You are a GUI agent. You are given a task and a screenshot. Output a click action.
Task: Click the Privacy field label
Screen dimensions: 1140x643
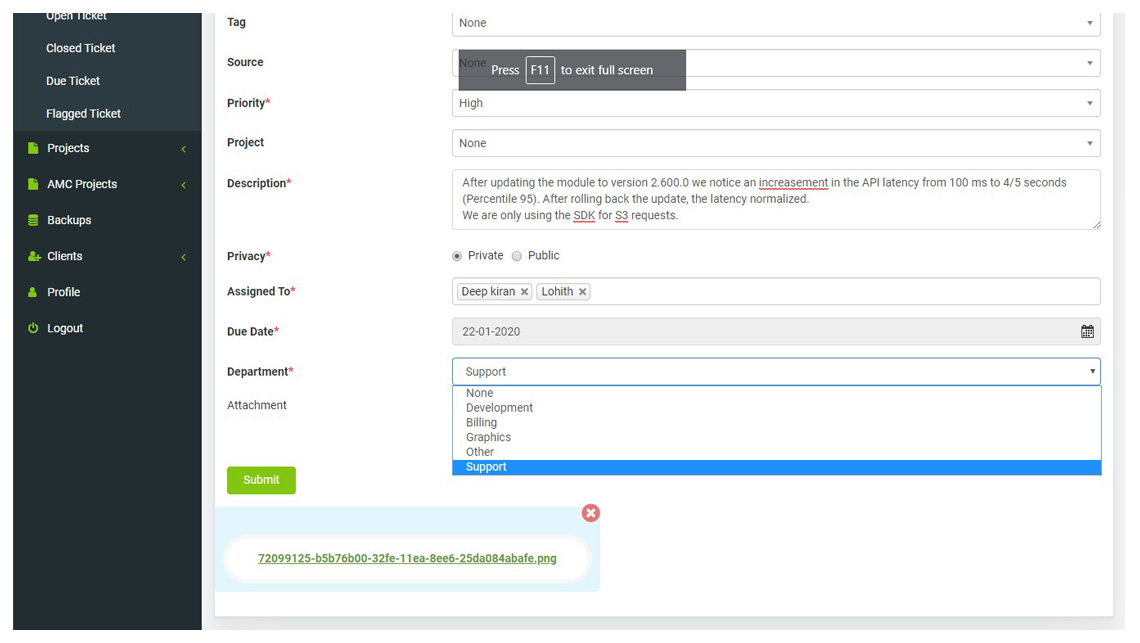[x=249, y=256]
